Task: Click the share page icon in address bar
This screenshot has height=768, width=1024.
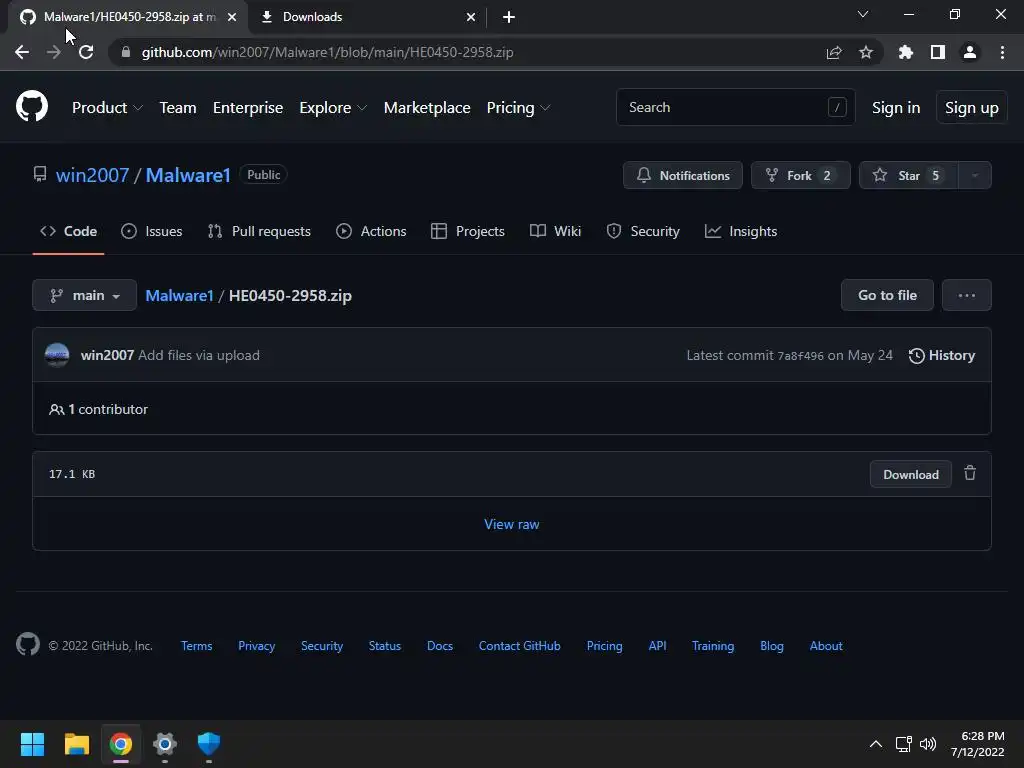Action: click(x=834, y=52)
